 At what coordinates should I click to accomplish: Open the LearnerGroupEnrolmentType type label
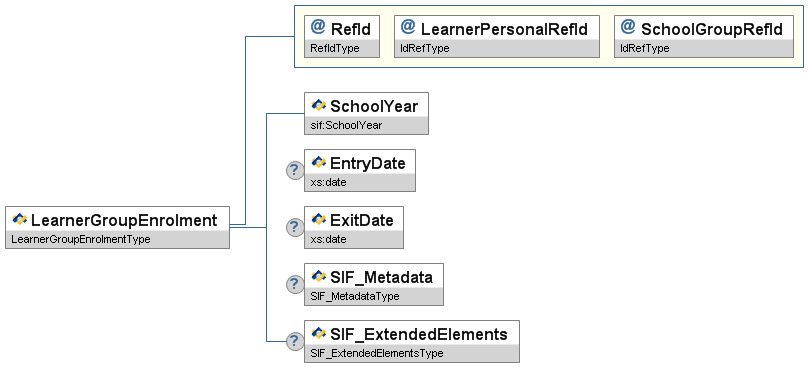pos(80,239)
